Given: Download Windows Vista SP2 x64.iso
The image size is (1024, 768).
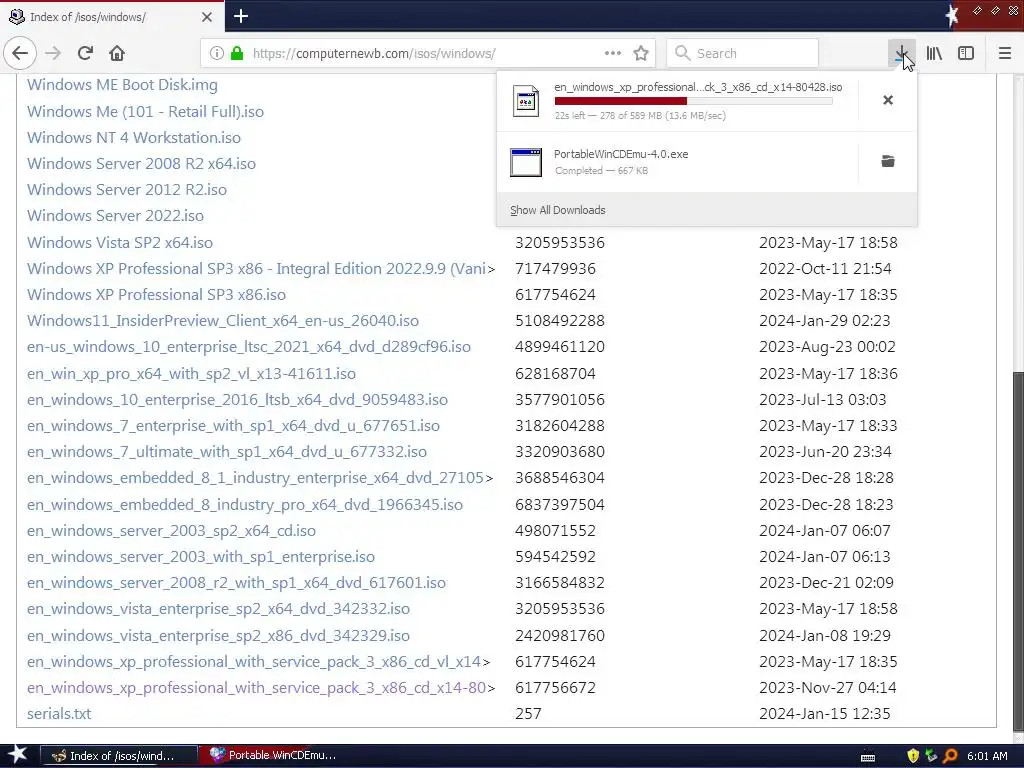Looking at the screenshot, I should click(x=120, y=243).
